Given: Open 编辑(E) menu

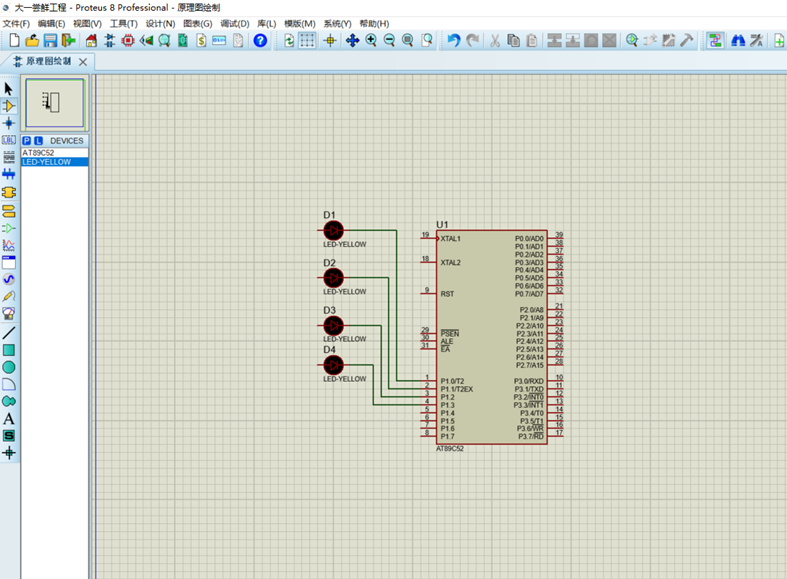Looking at the screenshot, I should click(51, 24).
